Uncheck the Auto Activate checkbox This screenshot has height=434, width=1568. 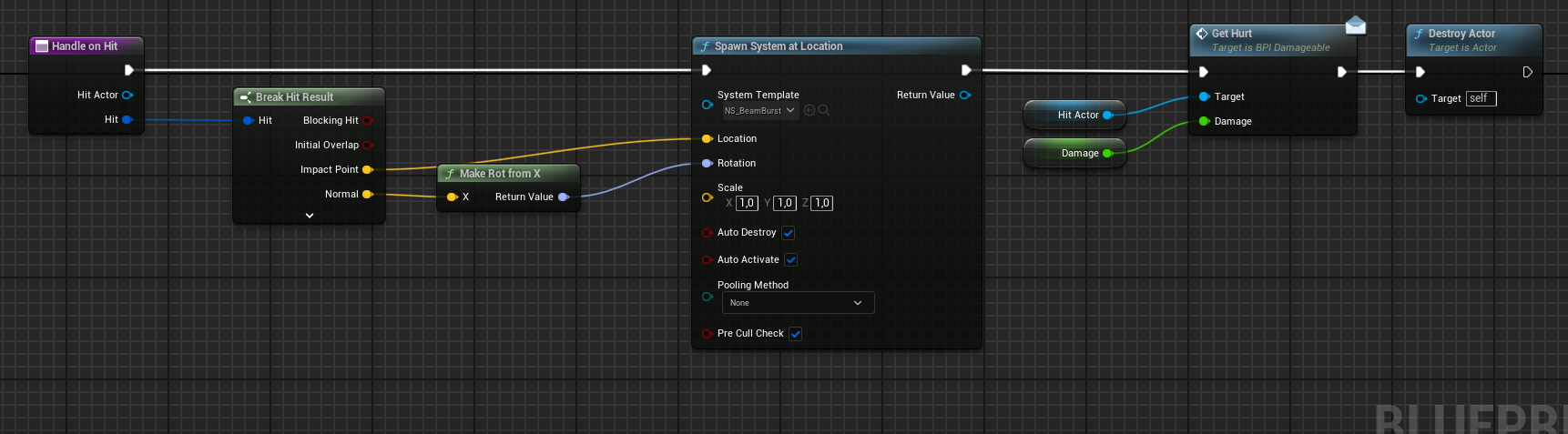tap(791, 260)
